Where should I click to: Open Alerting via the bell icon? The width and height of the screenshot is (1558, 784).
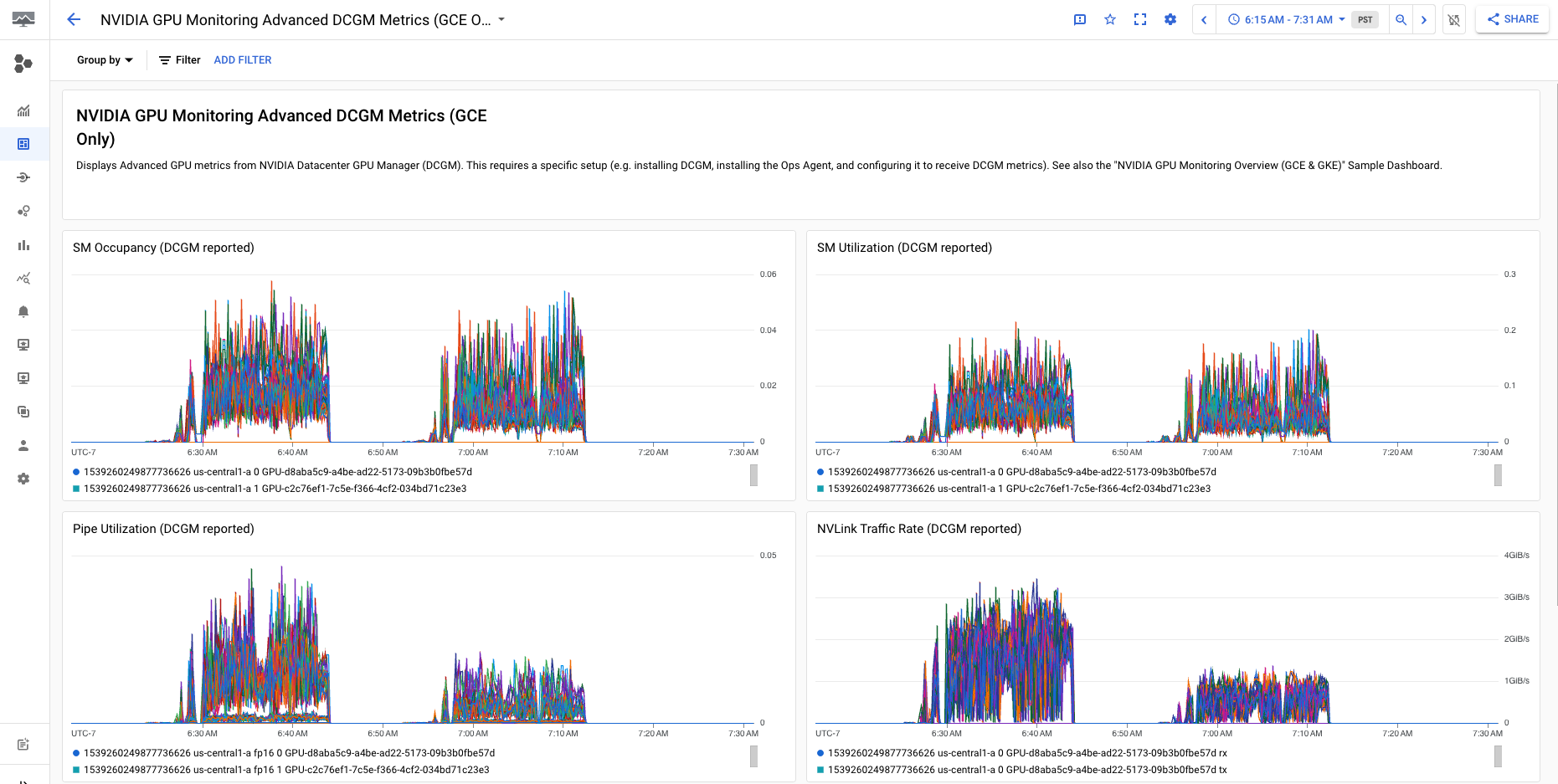click(x=23, y=311)
